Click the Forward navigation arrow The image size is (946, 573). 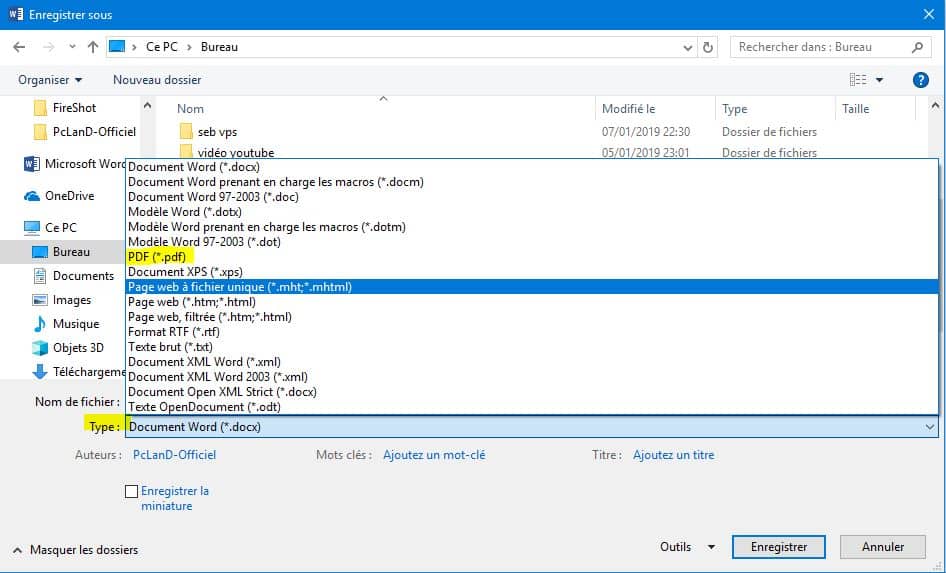click(49, 47)
